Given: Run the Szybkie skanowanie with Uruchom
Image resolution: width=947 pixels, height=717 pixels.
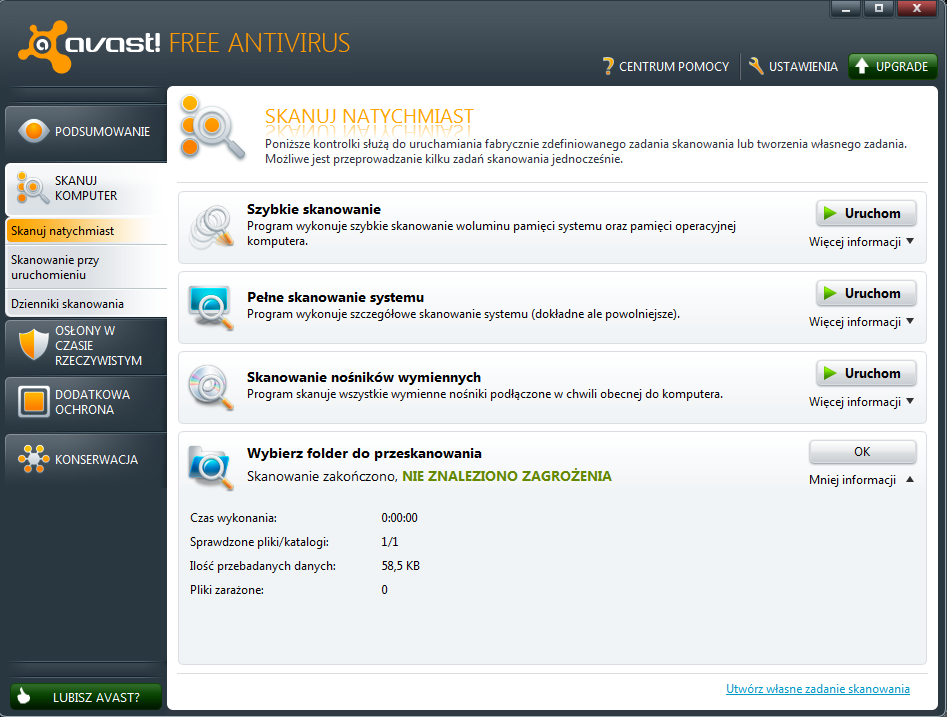Looking at the screenshot, I should pos(866,213).
